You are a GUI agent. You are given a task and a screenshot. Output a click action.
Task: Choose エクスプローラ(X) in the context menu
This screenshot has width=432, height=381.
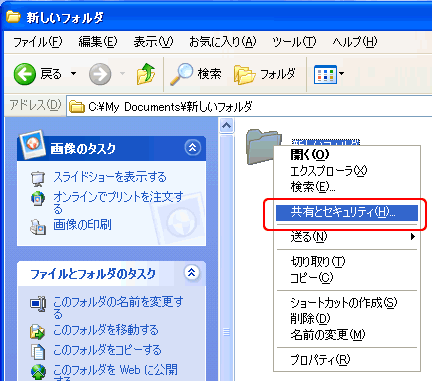pos(347,171)
